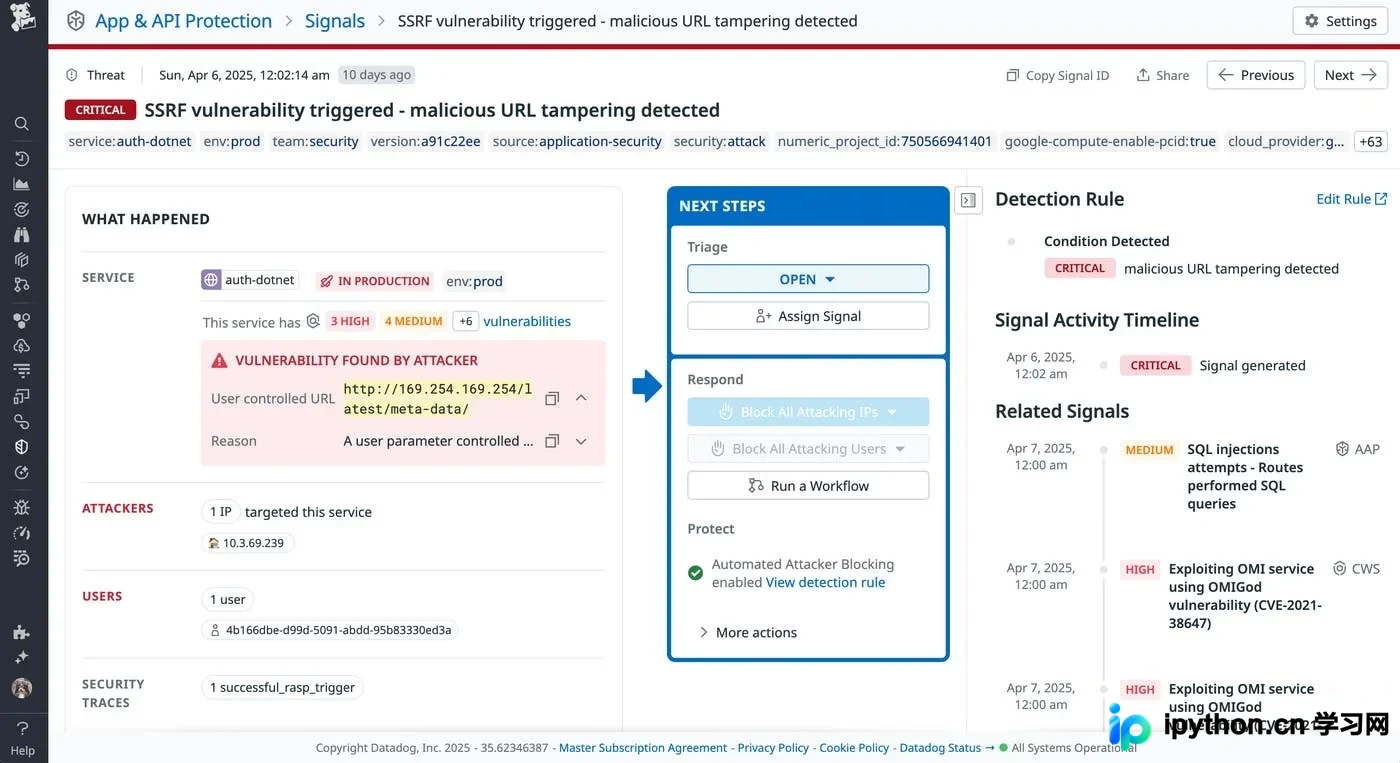Screen dimensions: 1400x763
Task: Click Copy Signal ID
Action: pyautogui.click(x=1058, y=75)
